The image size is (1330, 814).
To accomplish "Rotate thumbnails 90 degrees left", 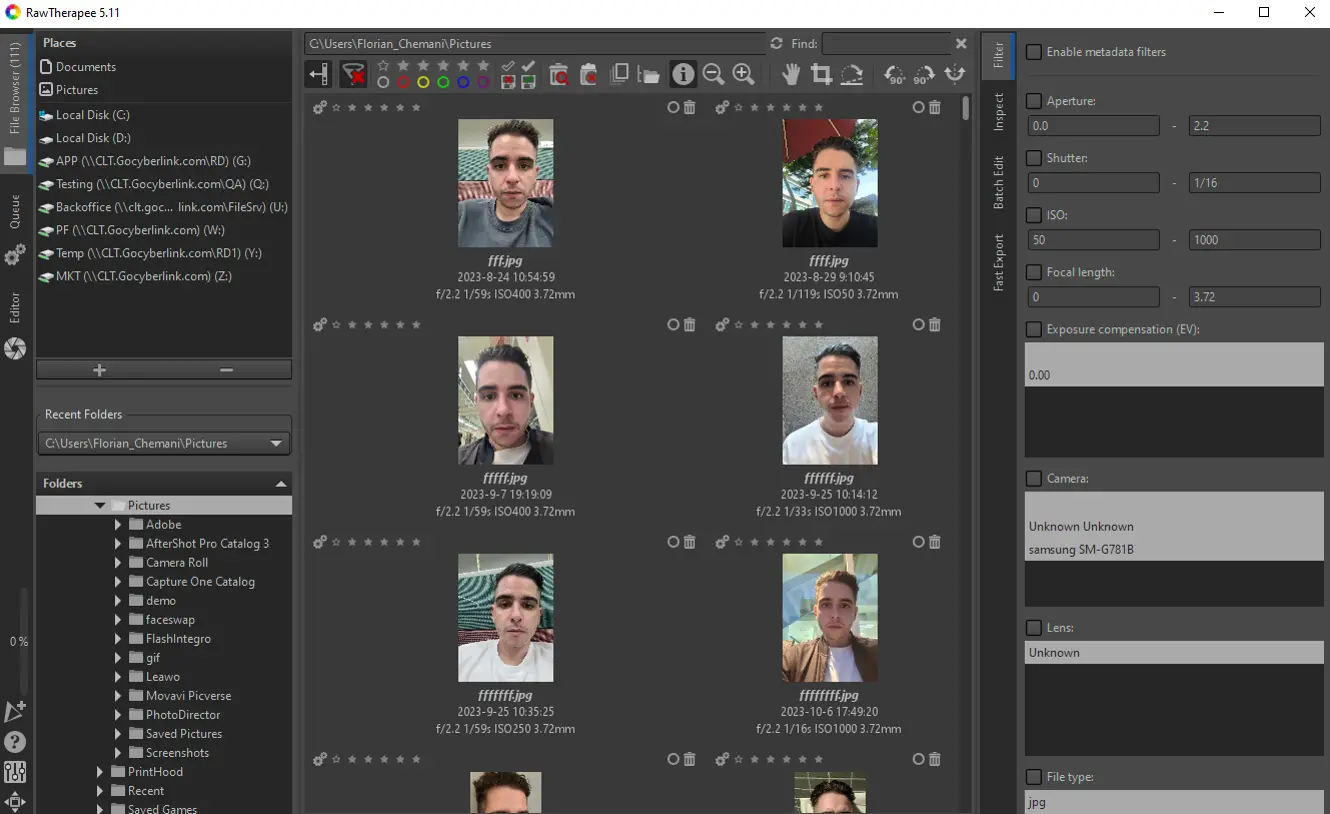I will (x=895, y=74).
